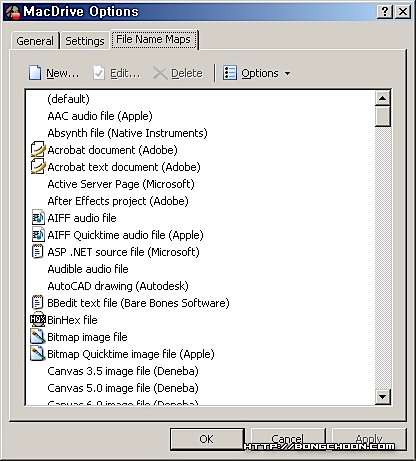The height and width of the screenshot is (461, 416).
Task: Select ASP .NET source file (Microsoft) text
Action: click(123, 252)
